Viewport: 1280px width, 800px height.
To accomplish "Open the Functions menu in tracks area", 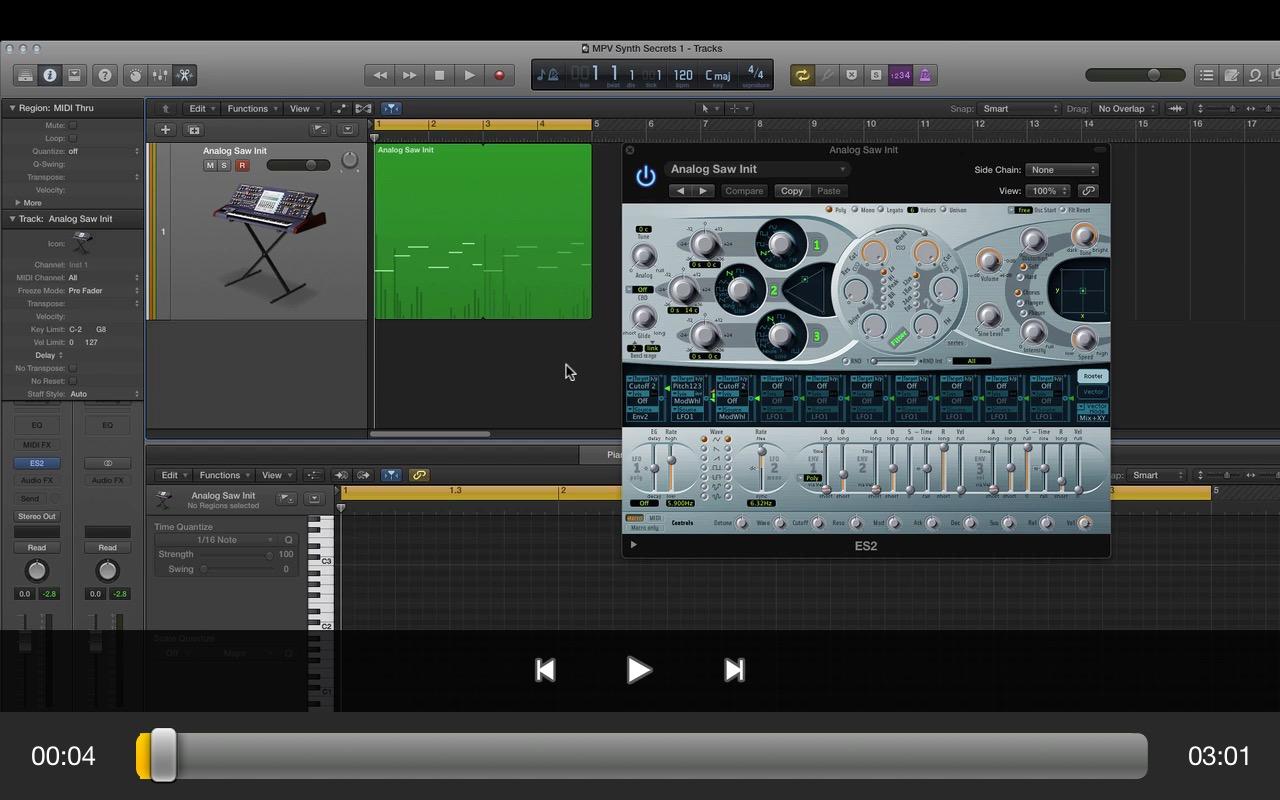I will pos(252,108).
